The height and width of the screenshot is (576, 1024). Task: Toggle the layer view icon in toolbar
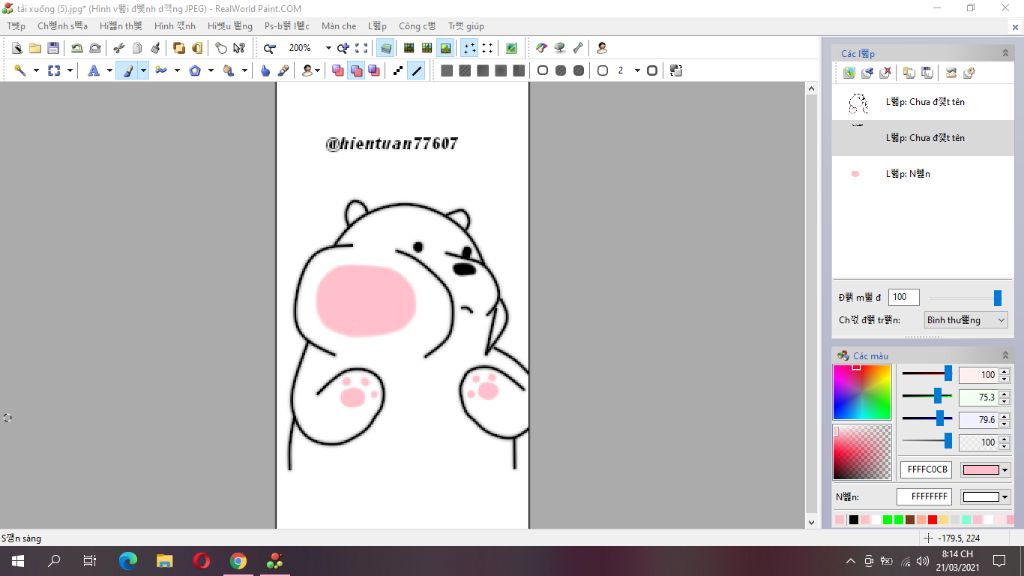[385, 48]
